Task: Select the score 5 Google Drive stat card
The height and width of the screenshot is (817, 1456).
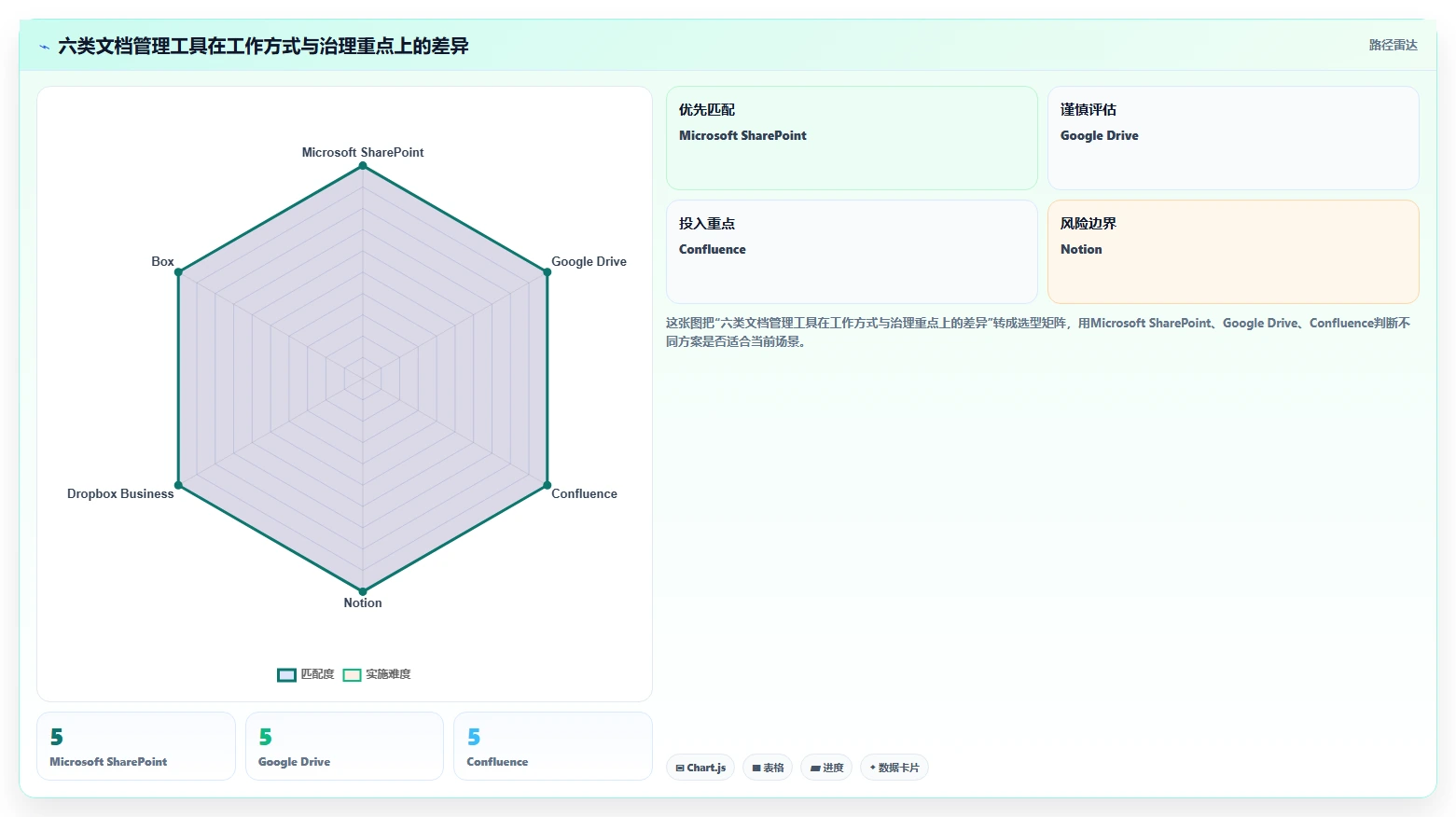Action: tap(344, 746)
